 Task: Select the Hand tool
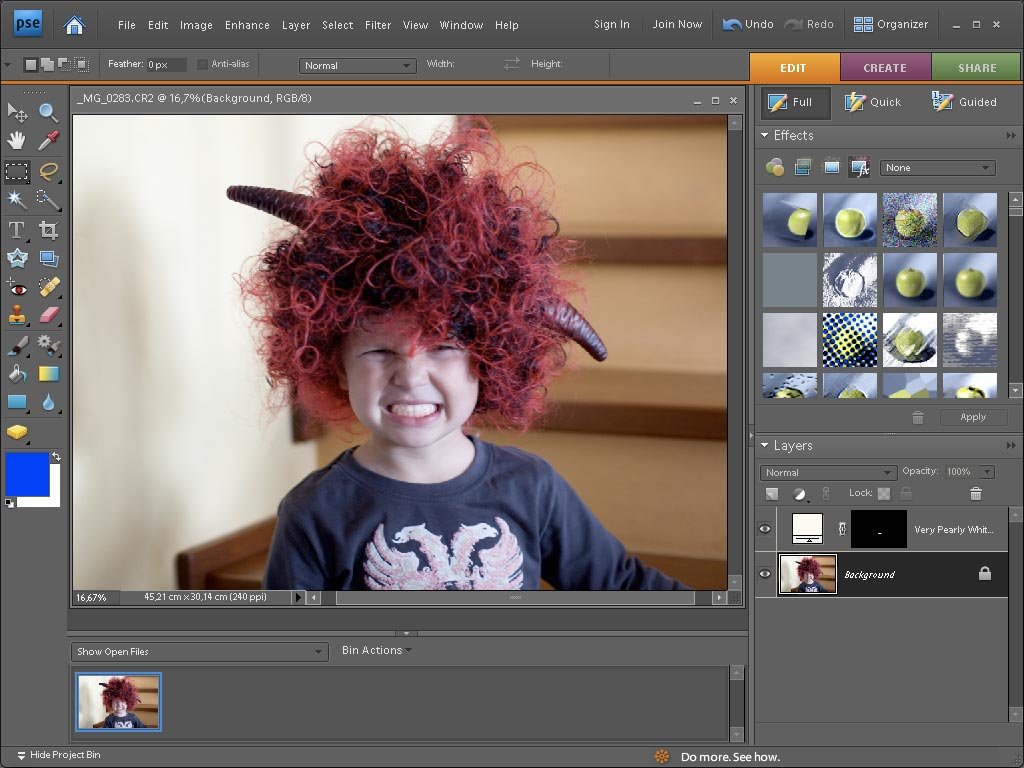[x=17, y=141]
